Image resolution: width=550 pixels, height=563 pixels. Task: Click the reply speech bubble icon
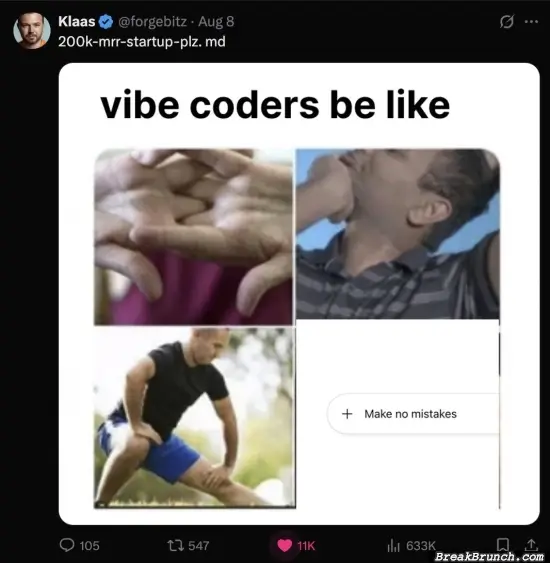click(x=67, y=545)
